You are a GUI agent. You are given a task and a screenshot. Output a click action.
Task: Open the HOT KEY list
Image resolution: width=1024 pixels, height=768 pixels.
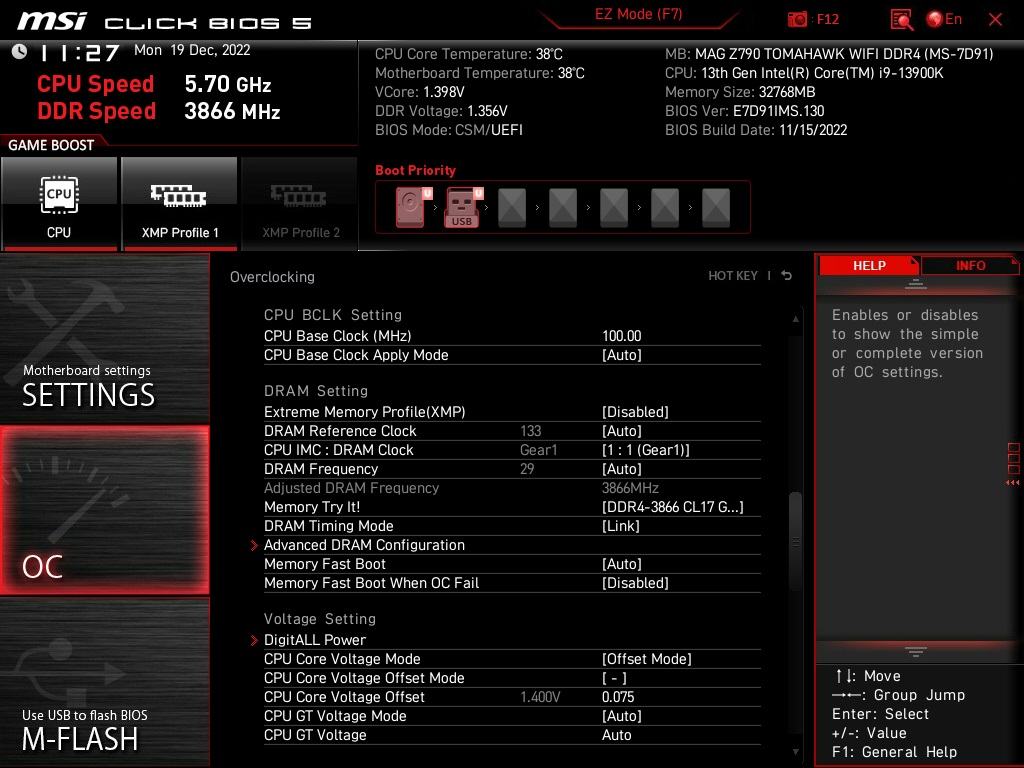coord(733,276)
